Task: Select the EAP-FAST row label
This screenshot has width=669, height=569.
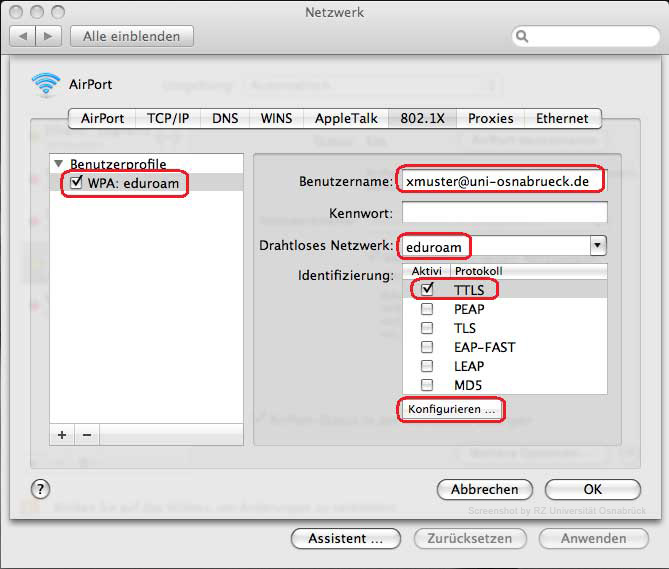Action: coord(485,347)
